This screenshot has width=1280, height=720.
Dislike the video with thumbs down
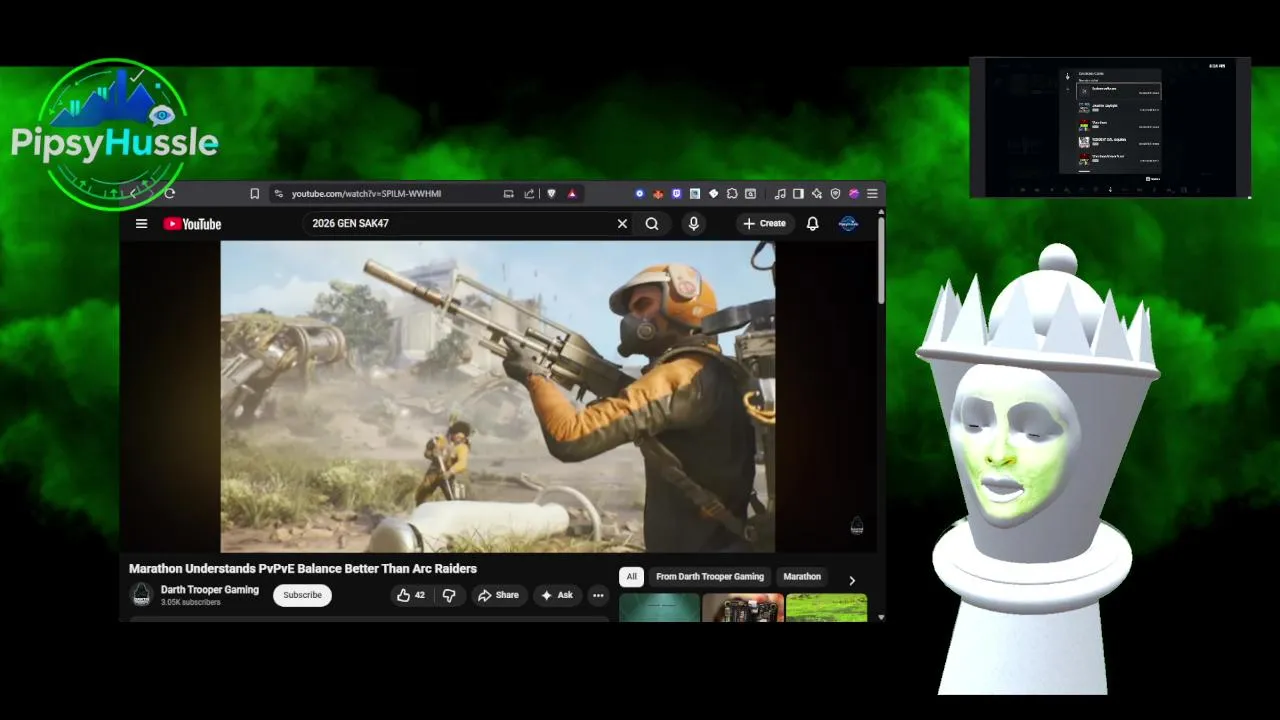(450, 595)
